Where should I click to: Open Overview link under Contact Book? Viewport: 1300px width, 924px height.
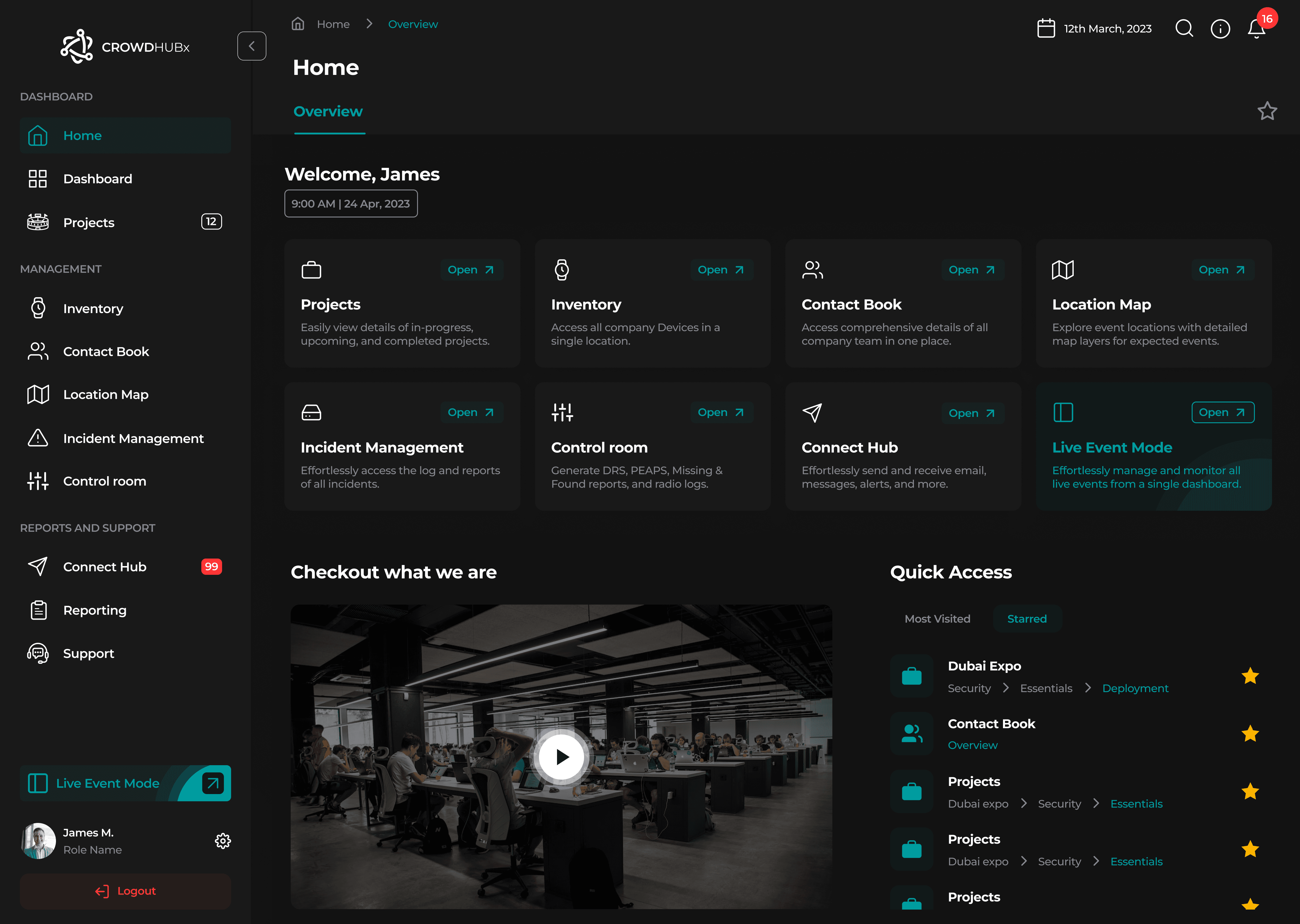(x=972, y=745)
